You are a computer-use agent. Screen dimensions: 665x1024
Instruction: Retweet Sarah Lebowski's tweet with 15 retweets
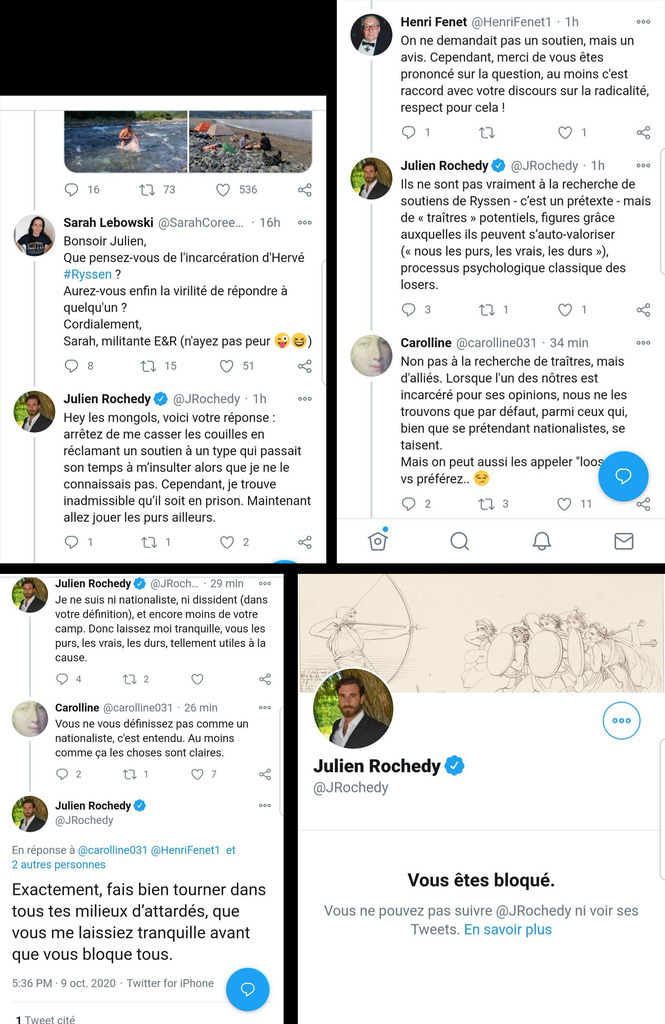coord(148,366)
